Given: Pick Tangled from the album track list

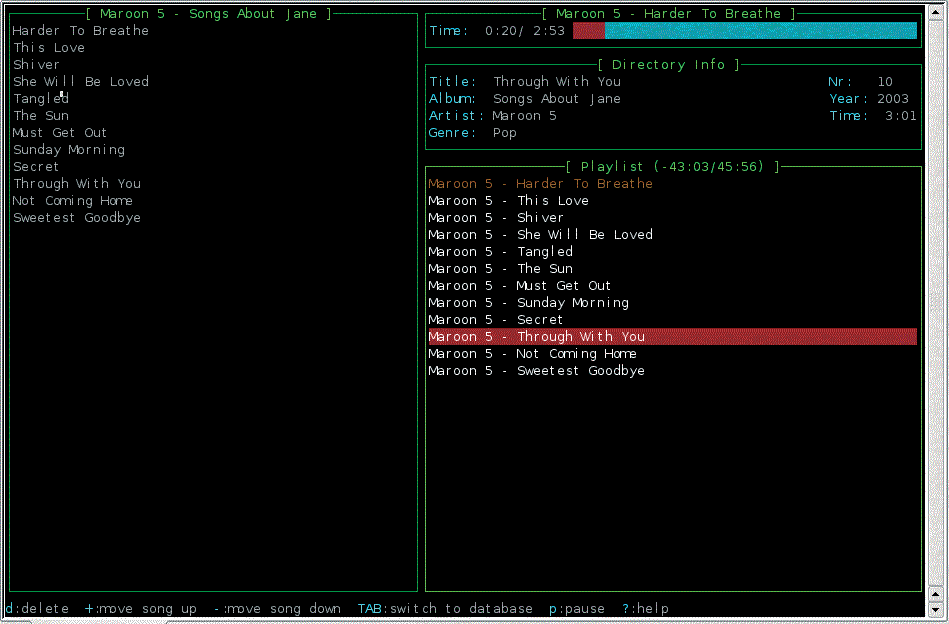Looking at the screenshot, I should (41, 99).
